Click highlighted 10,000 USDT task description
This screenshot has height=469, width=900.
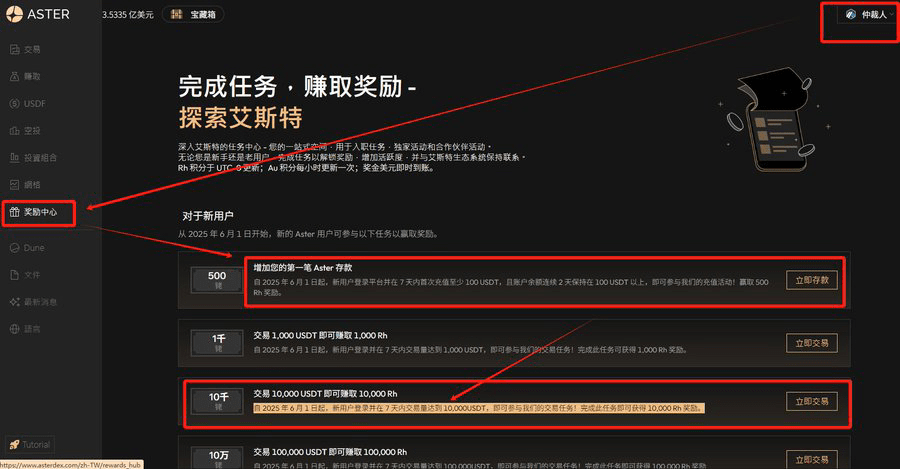(479, 408)
